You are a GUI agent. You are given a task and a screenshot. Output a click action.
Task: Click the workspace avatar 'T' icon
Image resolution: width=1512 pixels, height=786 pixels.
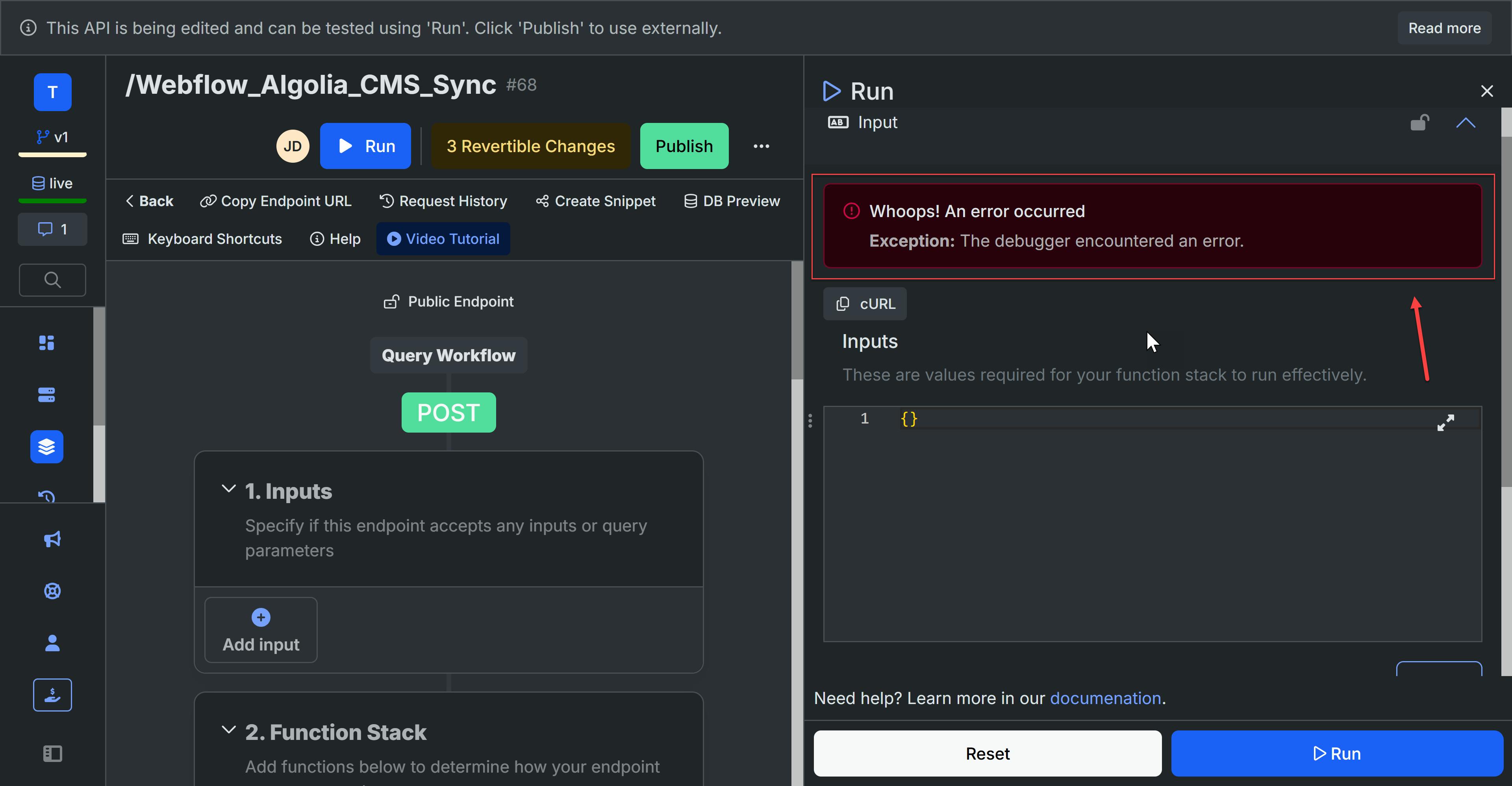(52, 92)
